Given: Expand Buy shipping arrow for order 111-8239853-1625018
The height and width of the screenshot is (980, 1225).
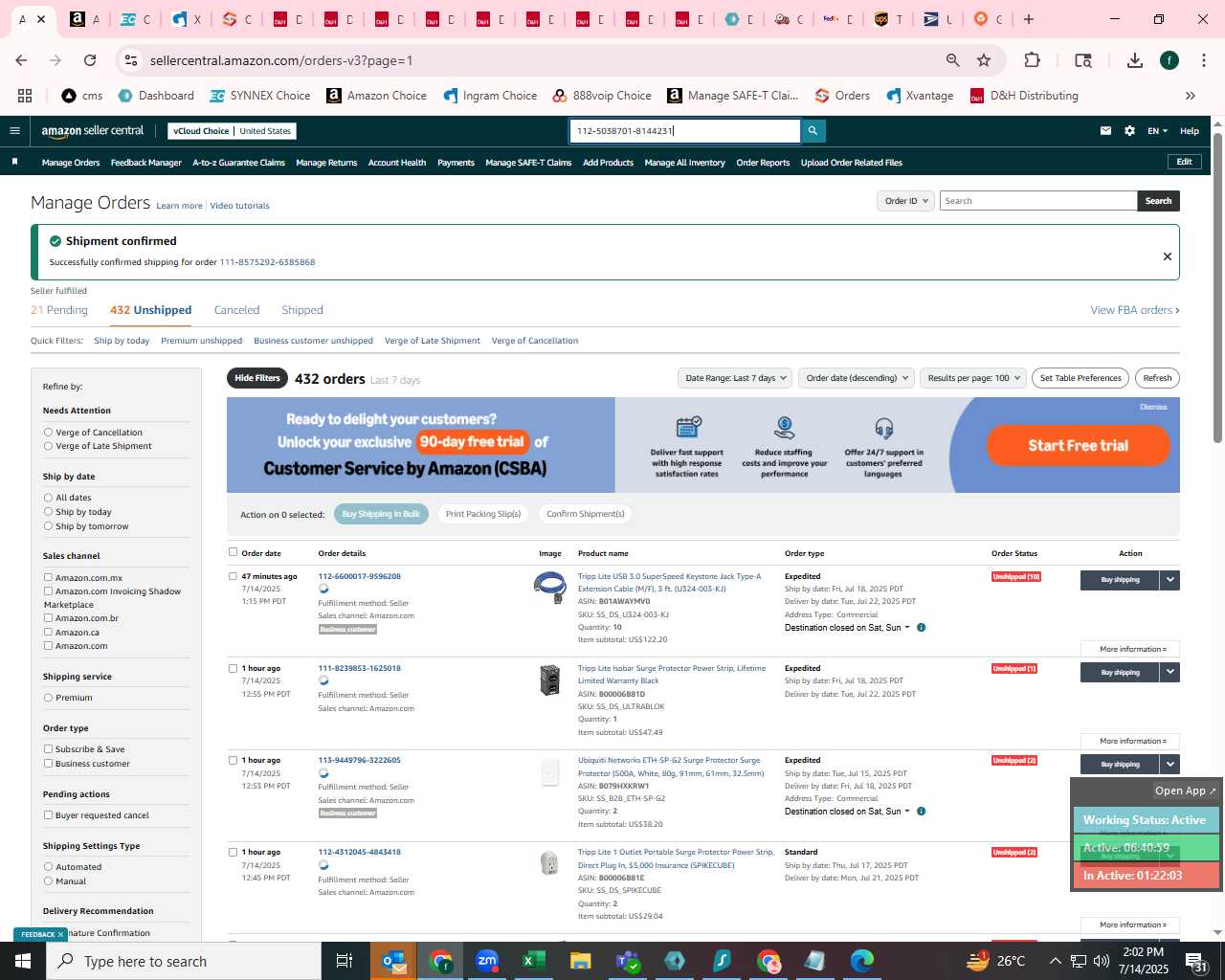Looking at the screenshot, I should [x=1169, y=672].
